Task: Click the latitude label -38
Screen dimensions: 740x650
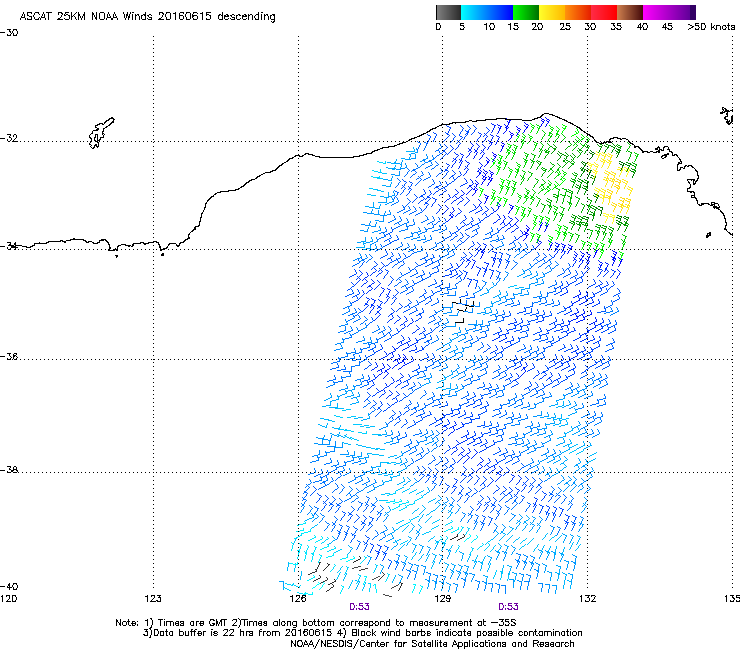Action: coord(9,470)
